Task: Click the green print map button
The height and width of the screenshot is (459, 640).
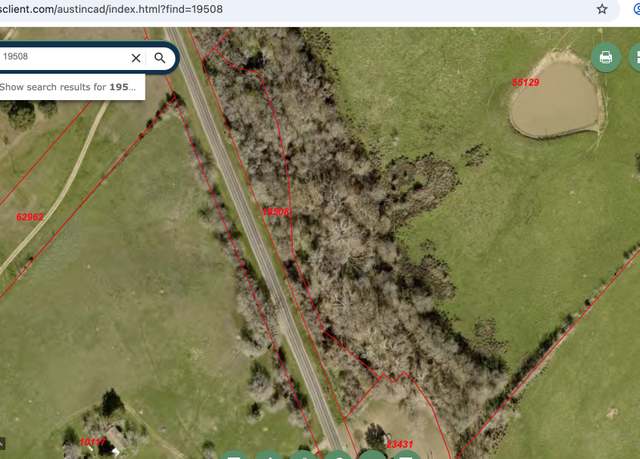Action: pyautogui.click(x=606, y=58)
